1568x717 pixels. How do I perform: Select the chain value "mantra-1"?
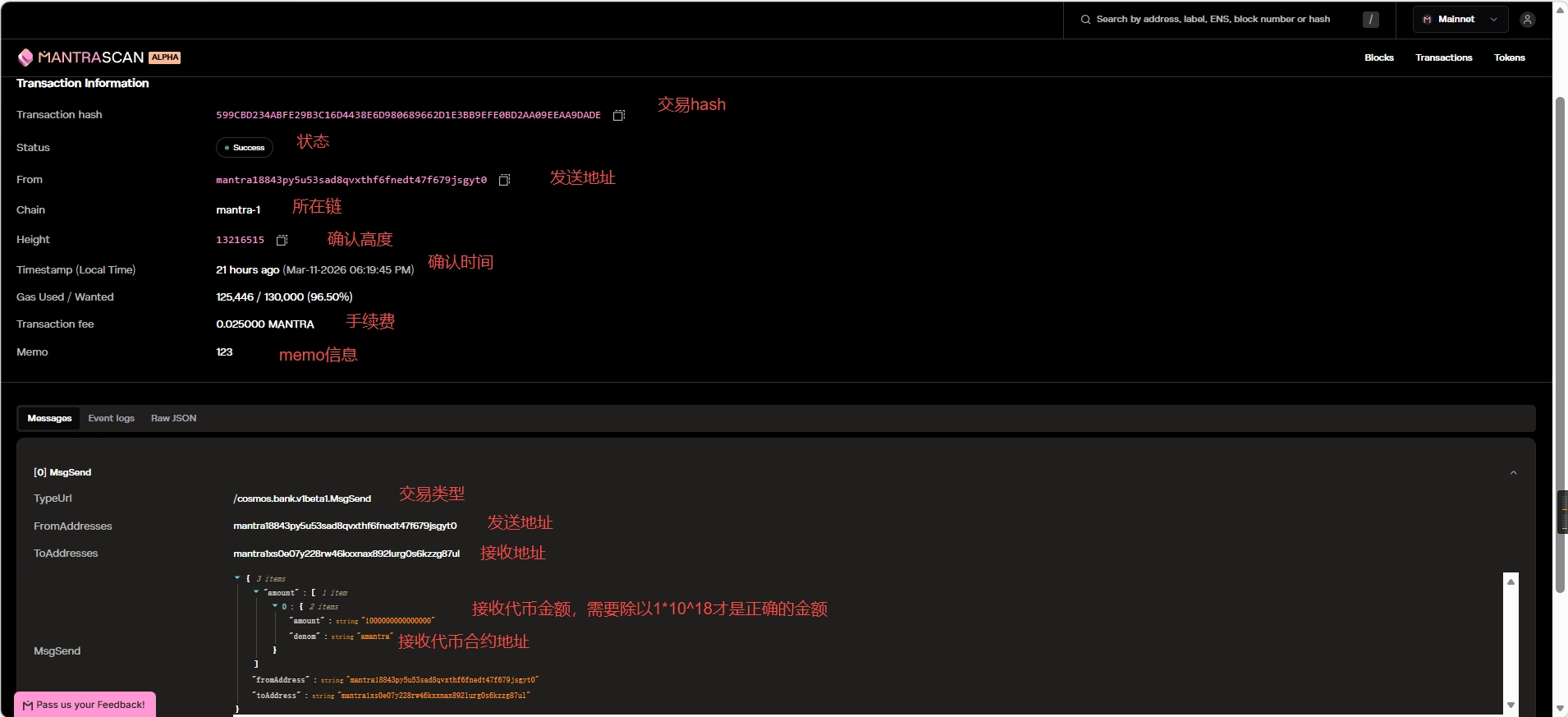tap(238, 210)
